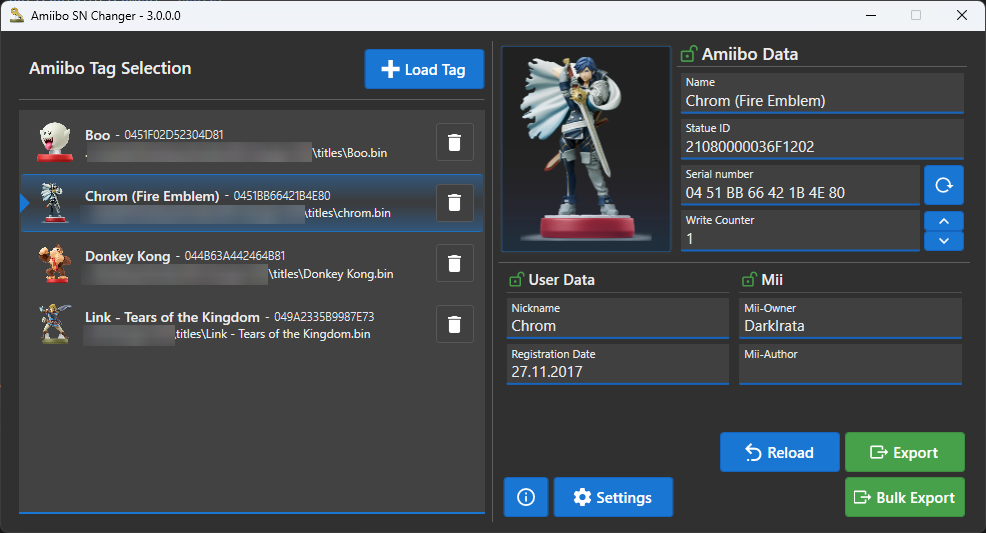
Task: Open the Settings dialog
Action: click(613, 497)
